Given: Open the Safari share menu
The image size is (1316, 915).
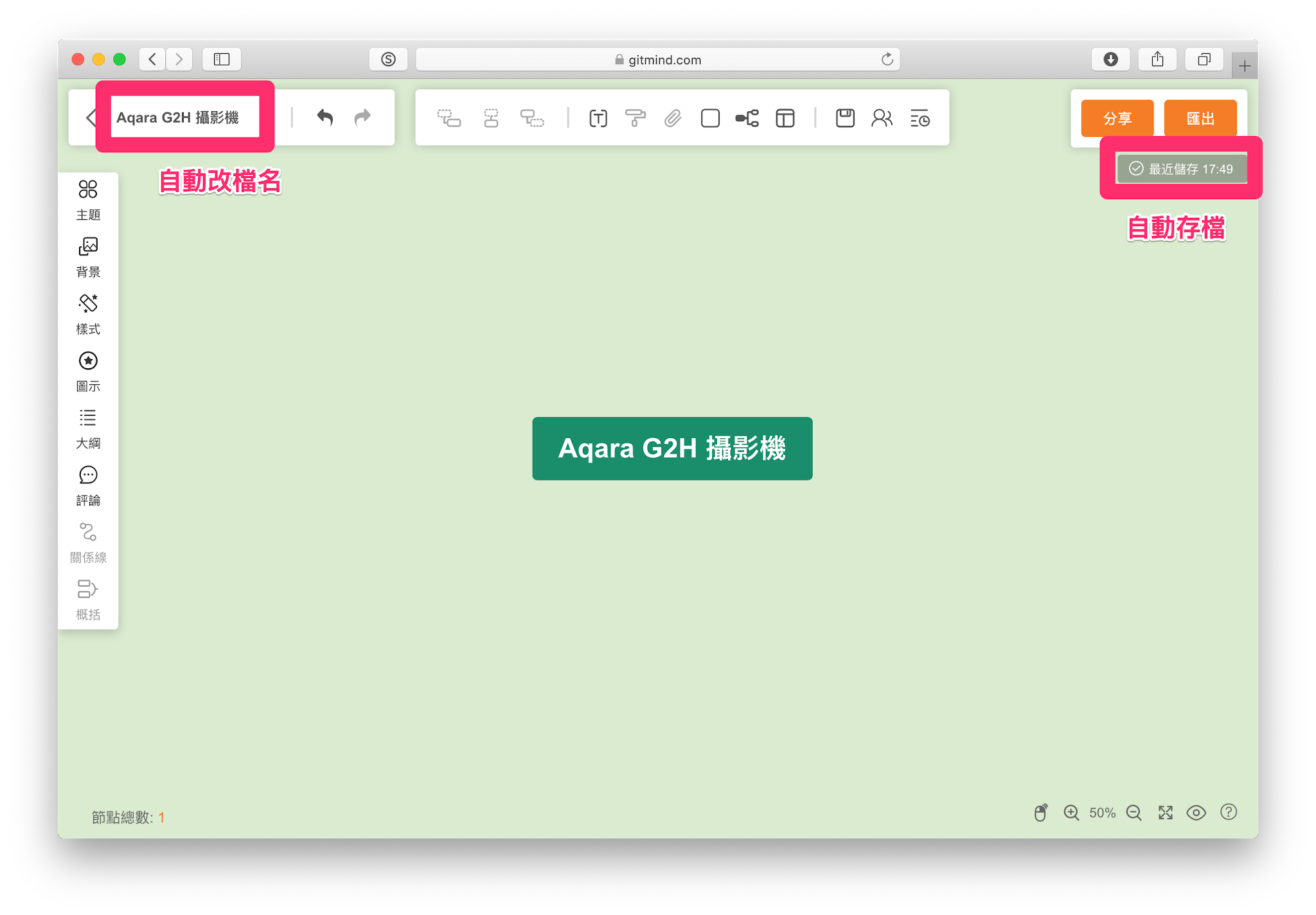Looking at the screenshot, I should (1158, 59).
